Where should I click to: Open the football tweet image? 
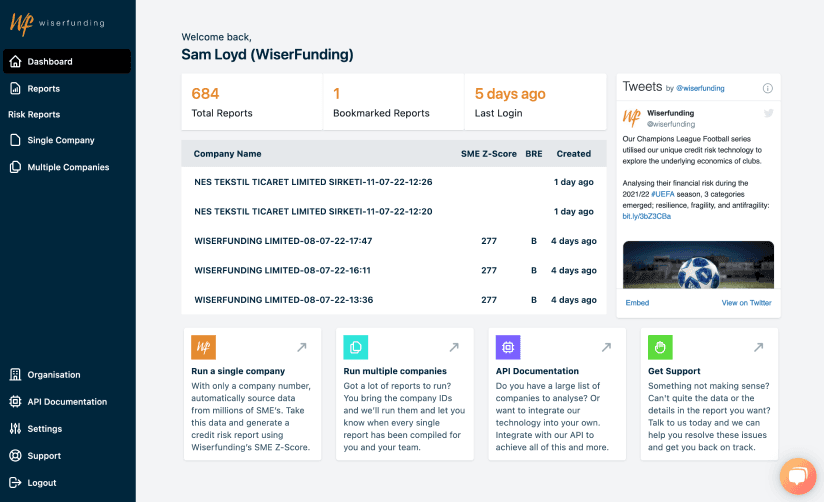(x=698, y=264)
